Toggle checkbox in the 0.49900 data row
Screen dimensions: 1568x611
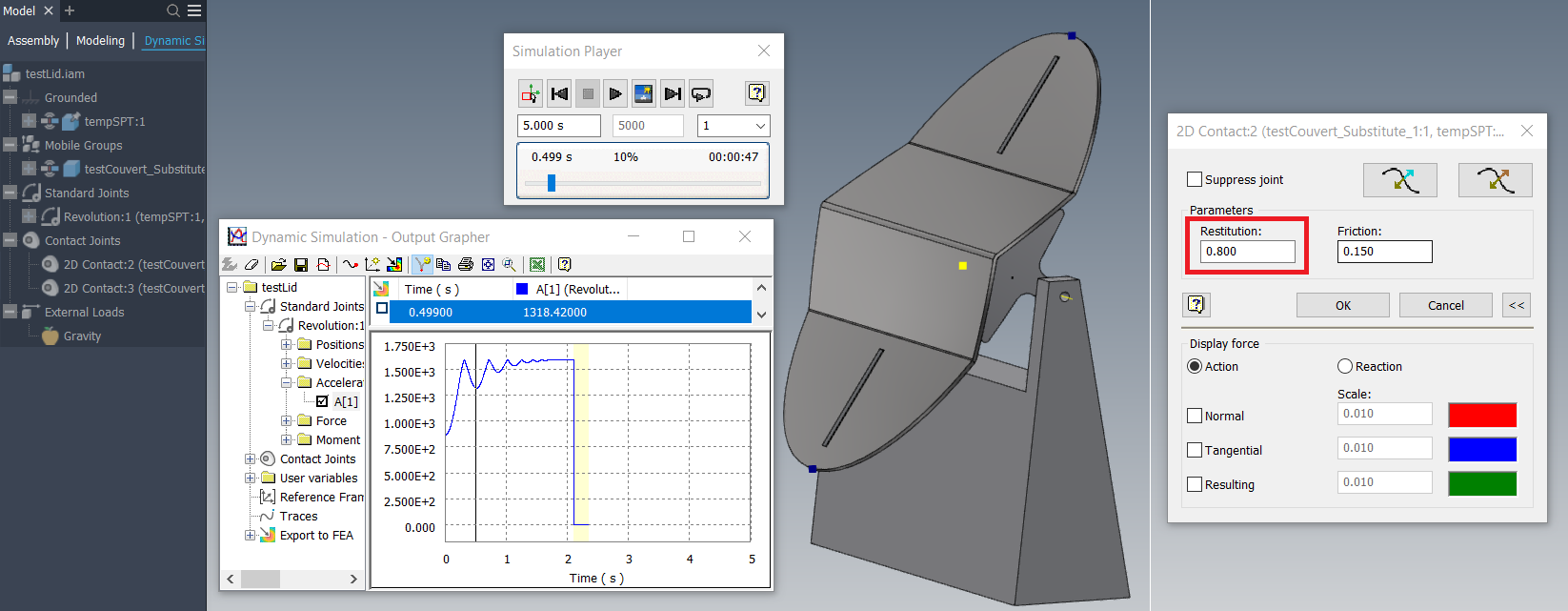coord(382,309)
